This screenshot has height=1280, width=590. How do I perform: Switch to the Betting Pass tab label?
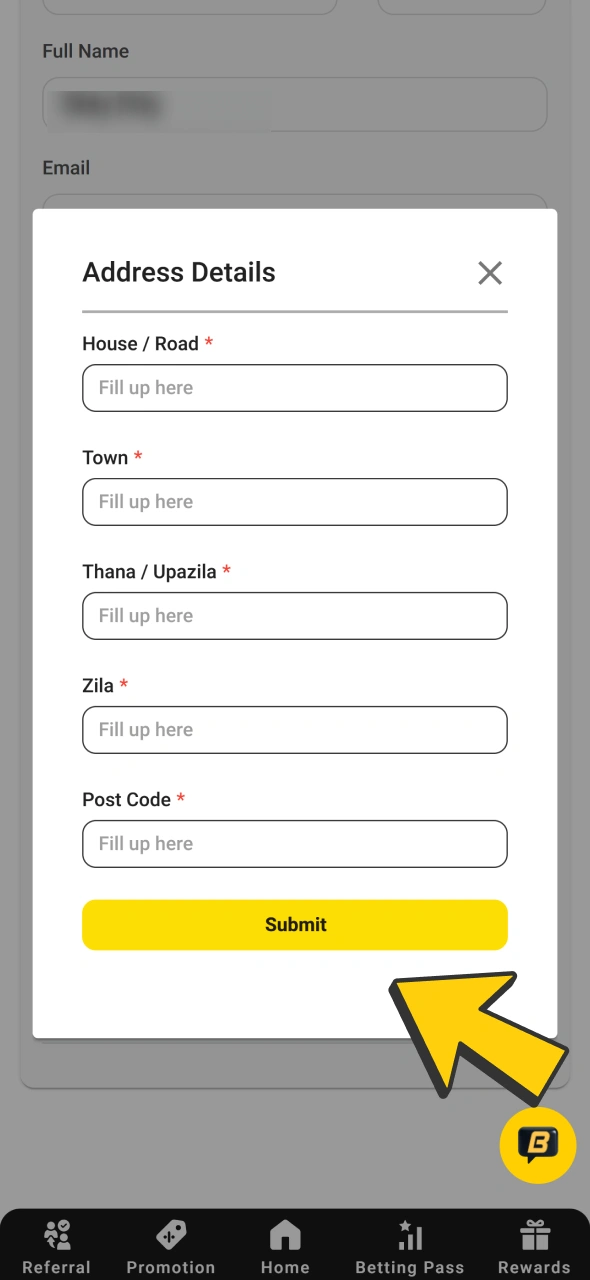tap(409, 1265)
